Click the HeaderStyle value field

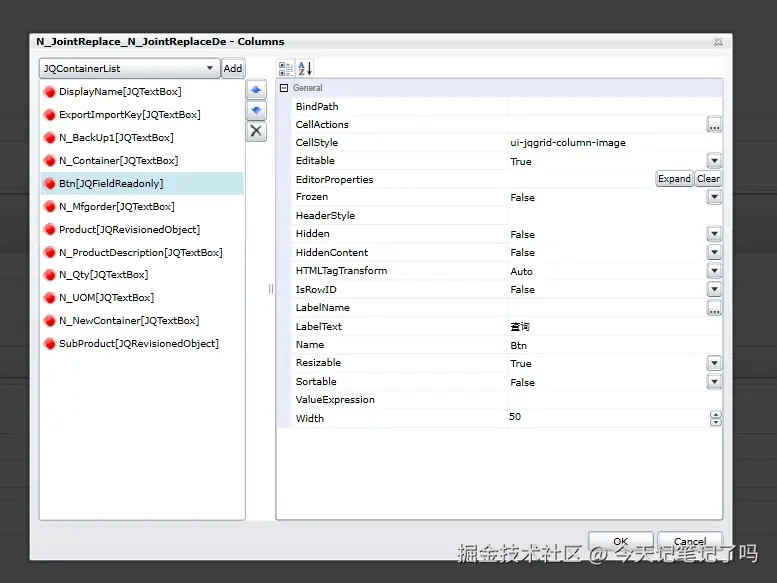click(x=614, y=215)
